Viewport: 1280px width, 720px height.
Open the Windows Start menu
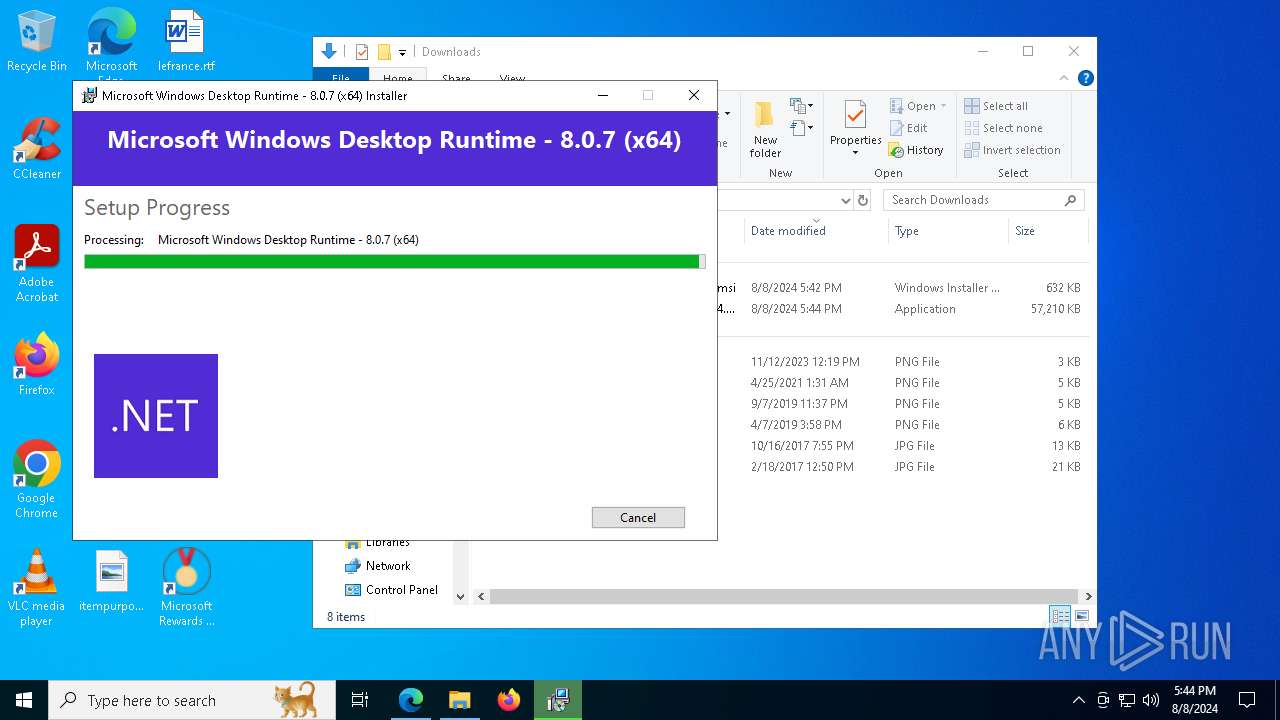click(24, 700)
